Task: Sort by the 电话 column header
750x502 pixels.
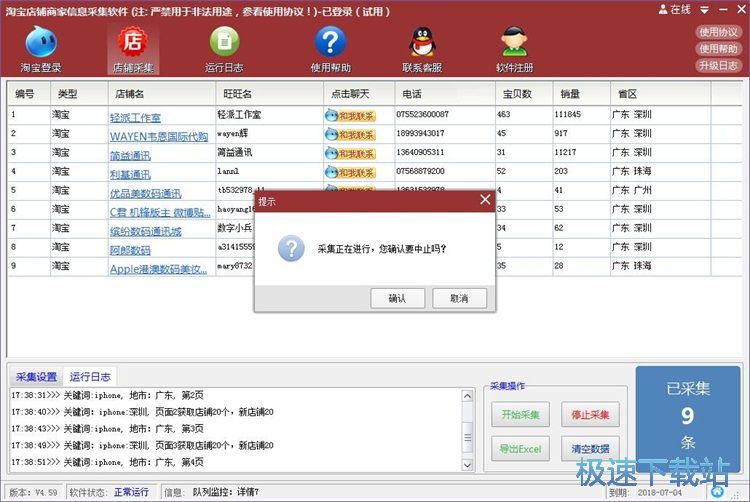Action: 445,94
